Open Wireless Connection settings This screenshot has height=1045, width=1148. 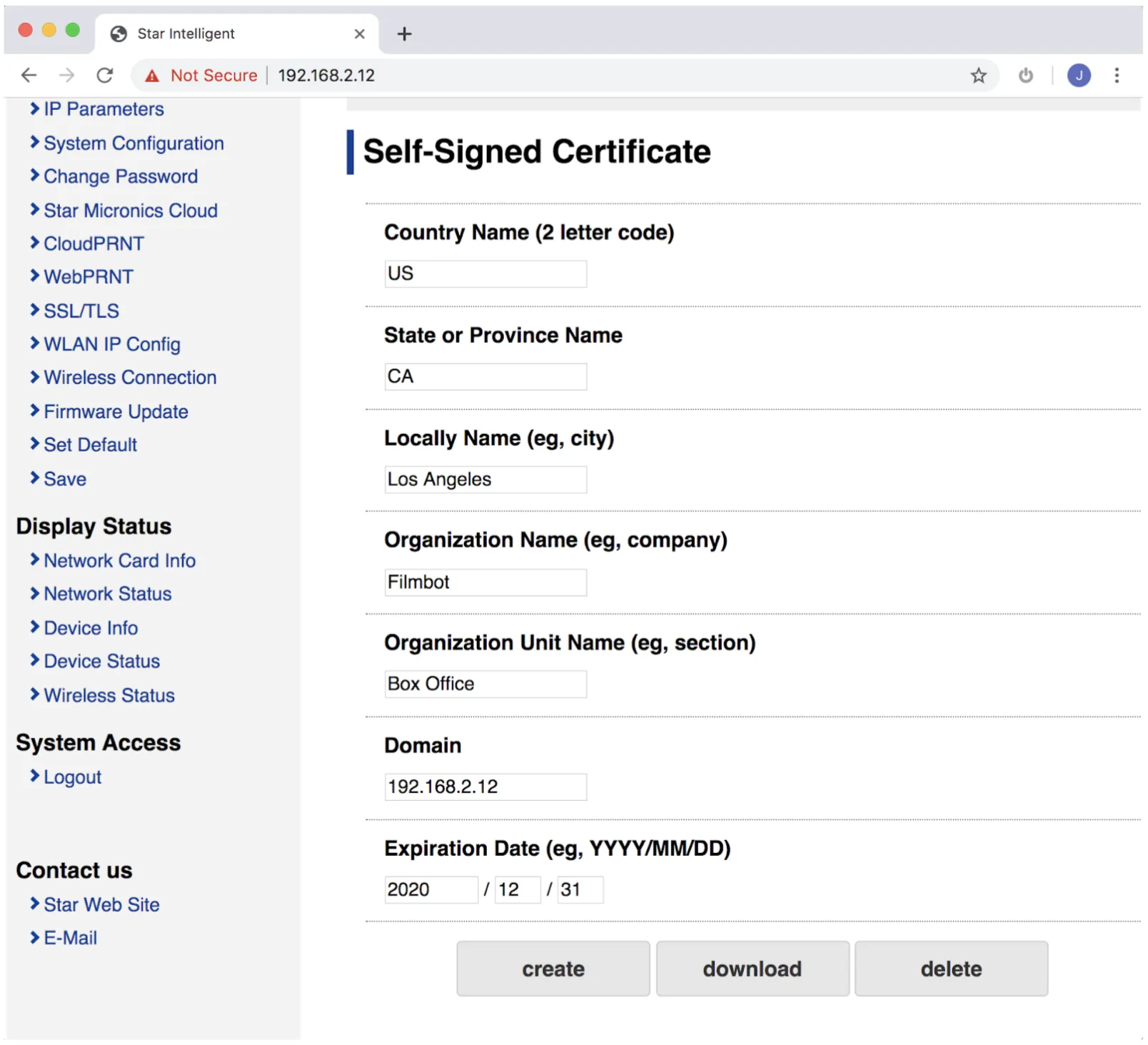[x=130, y=378]
